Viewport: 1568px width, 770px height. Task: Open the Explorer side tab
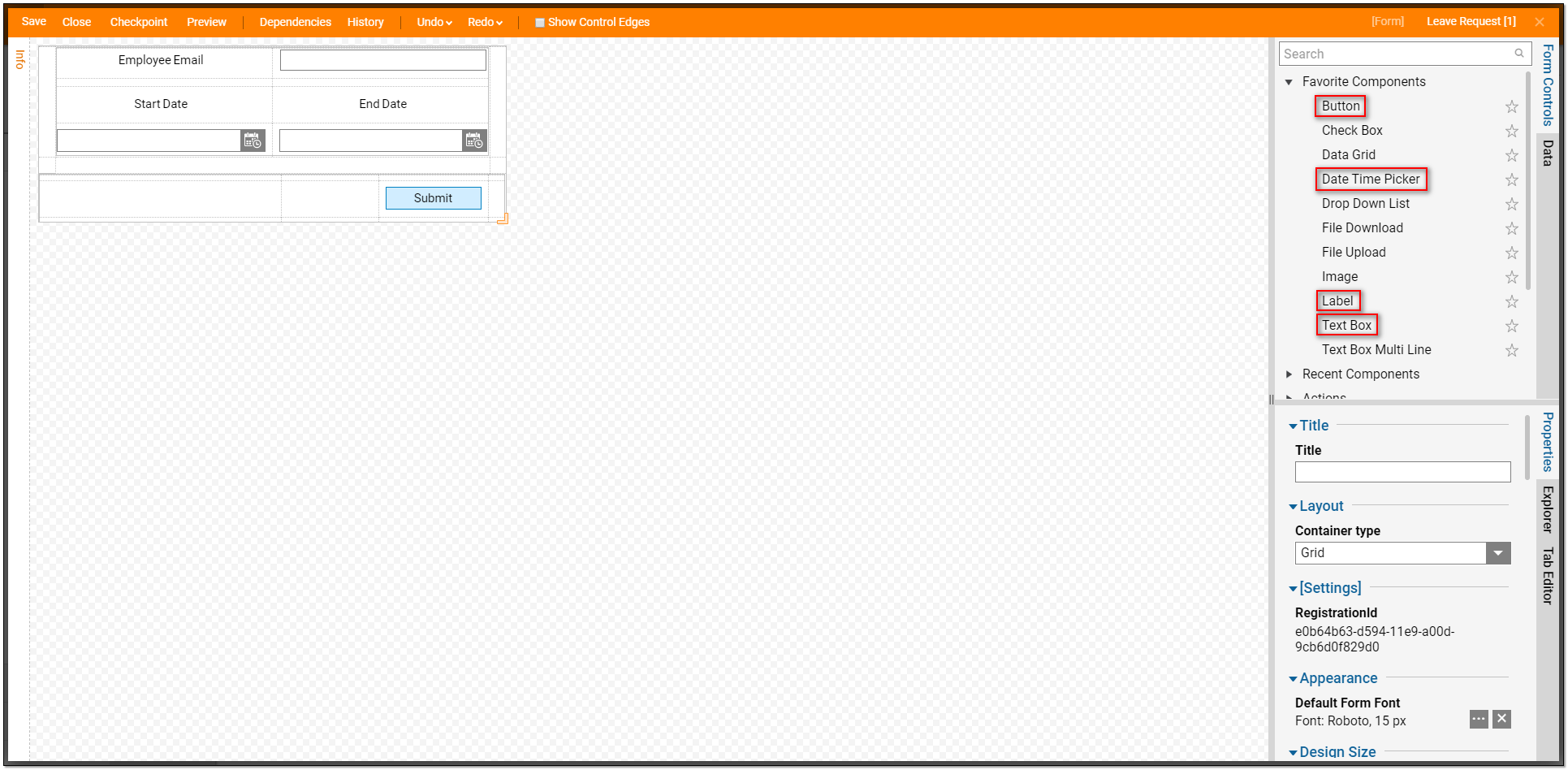tap(1548, 509)
